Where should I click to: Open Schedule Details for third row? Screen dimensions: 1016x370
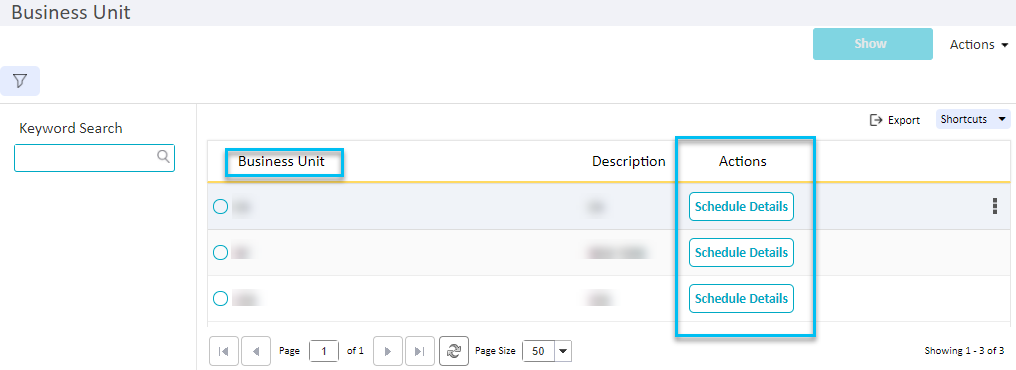(741, 298)
